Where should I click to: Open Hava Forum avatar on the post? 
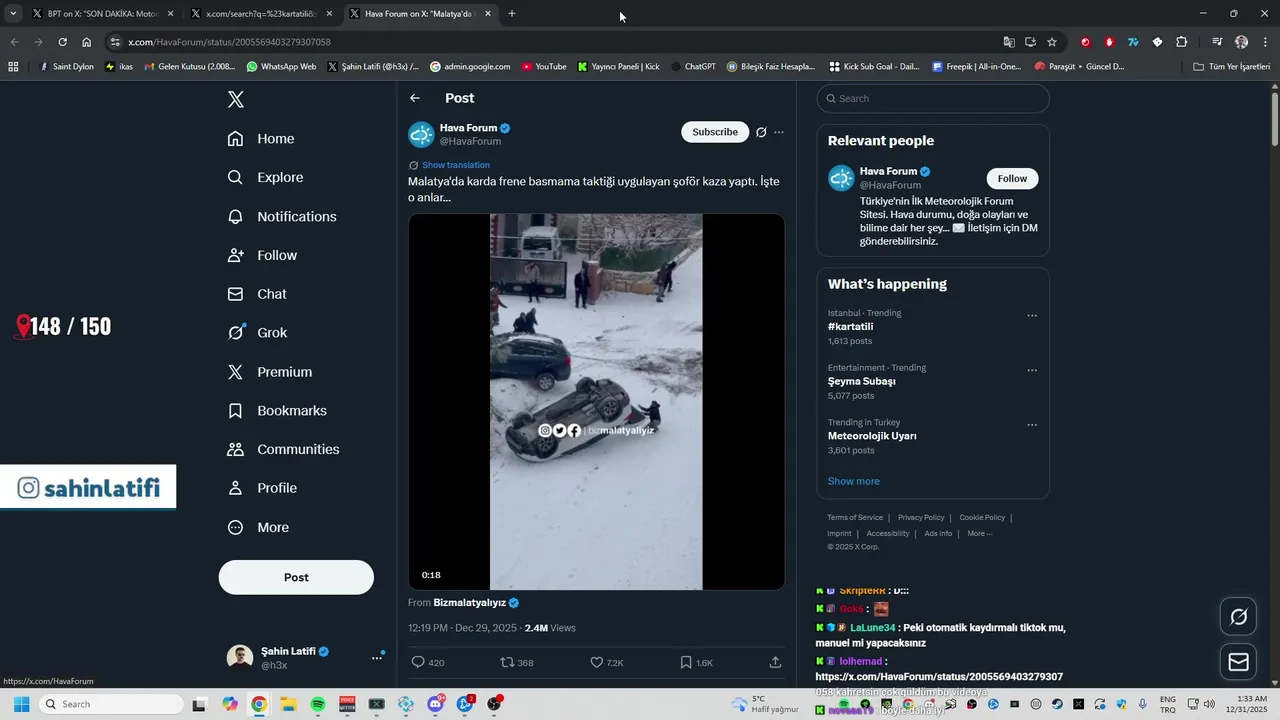(421, 134)
